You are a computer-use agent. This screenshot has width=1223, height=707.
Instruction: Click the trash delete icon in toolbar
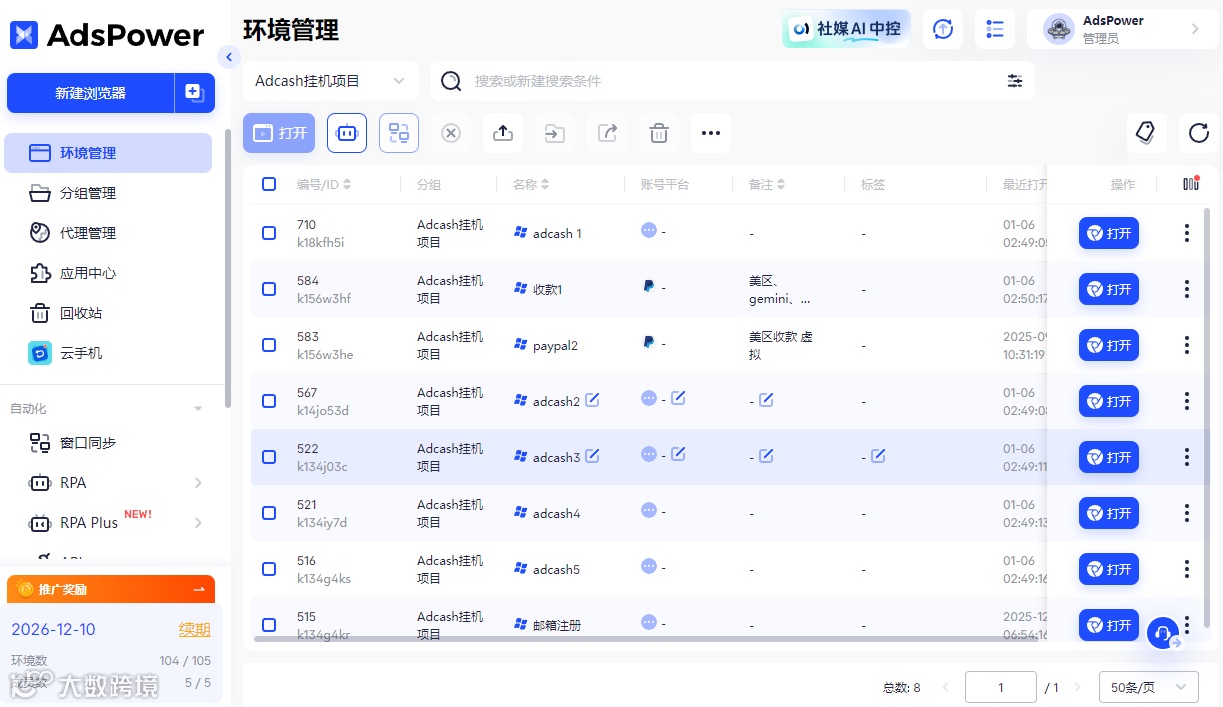[x=659, y=133]
